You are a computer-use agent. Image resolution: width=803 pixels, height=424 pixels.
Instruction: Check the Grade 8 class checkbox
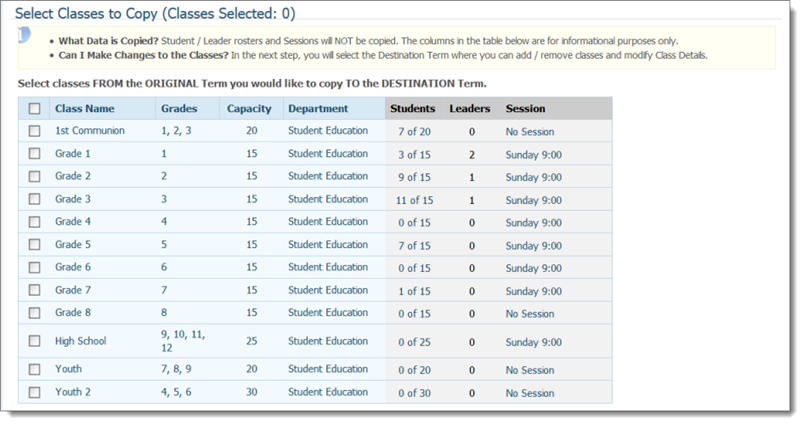coord(34,312)
